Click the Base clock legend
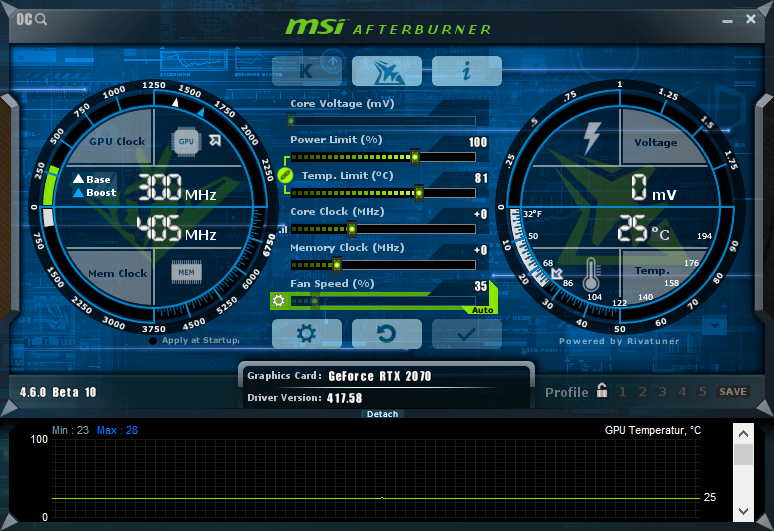Image resolution: width=774 pixels, height=531 pixels. (92, 180)
